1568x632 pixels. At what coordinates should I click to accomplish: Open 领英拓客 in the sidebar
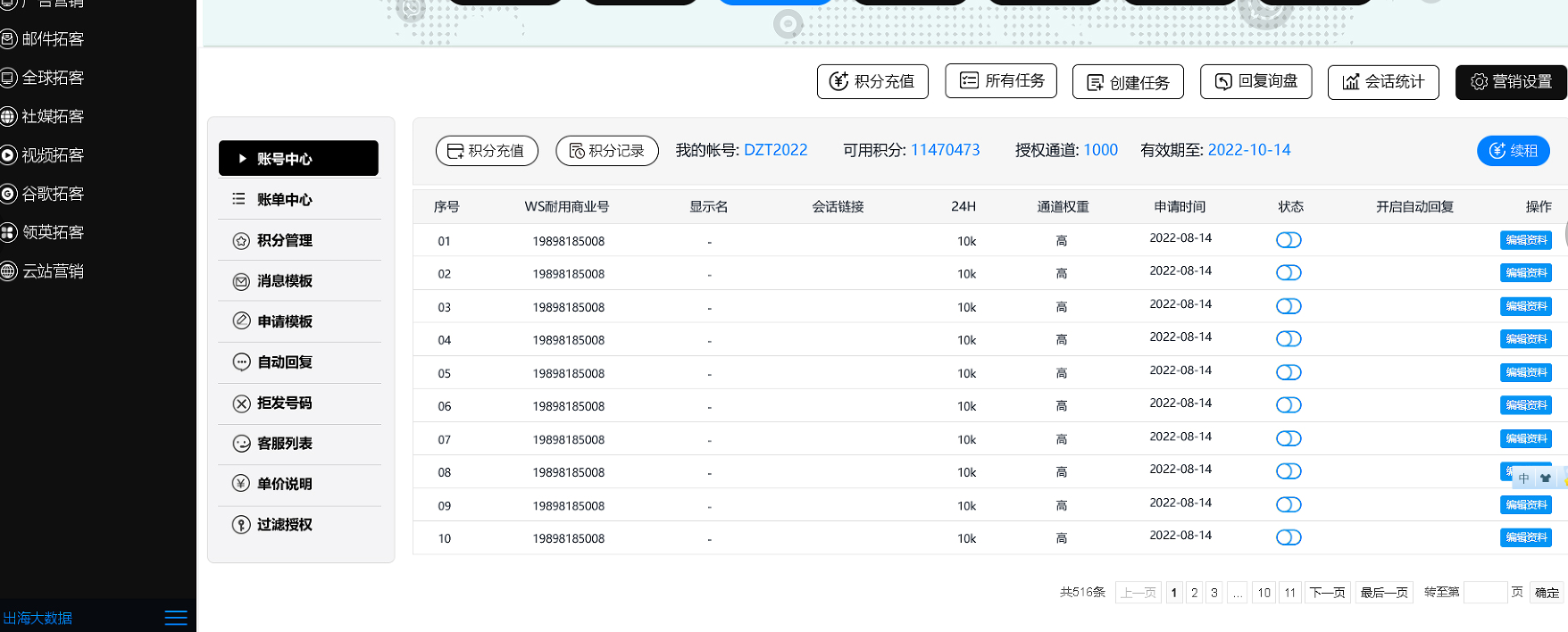point(52,233)
